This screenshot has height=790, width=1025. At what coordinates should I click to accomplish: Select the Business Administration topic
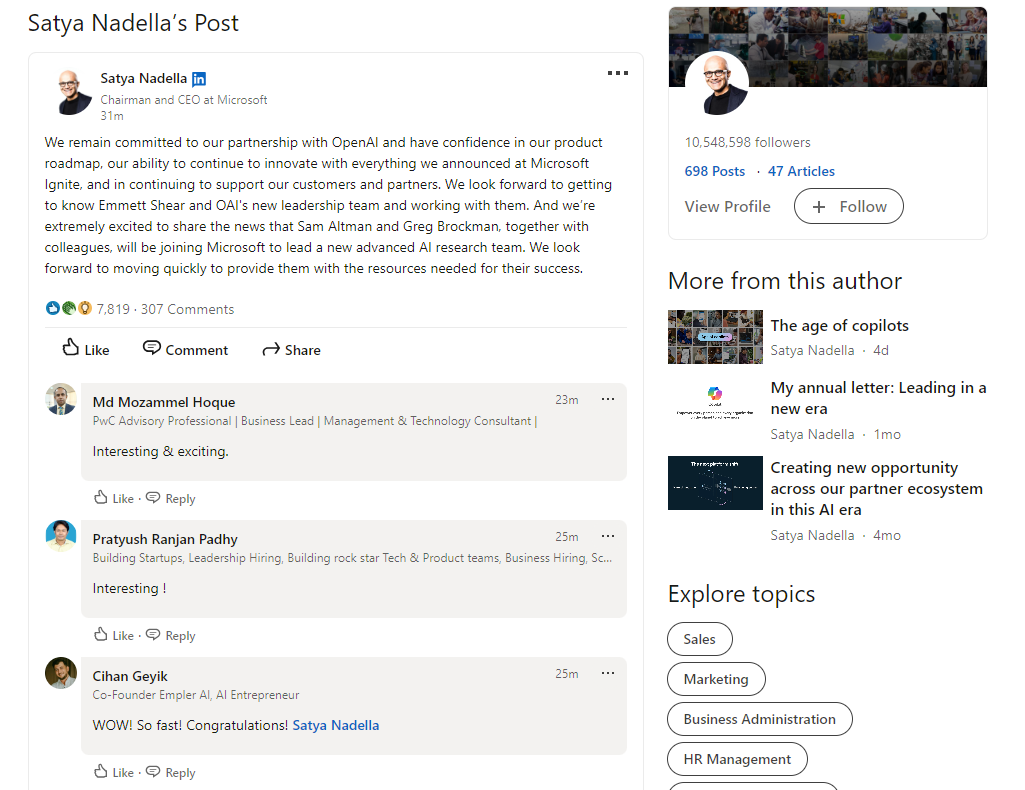tap(760, 719)
